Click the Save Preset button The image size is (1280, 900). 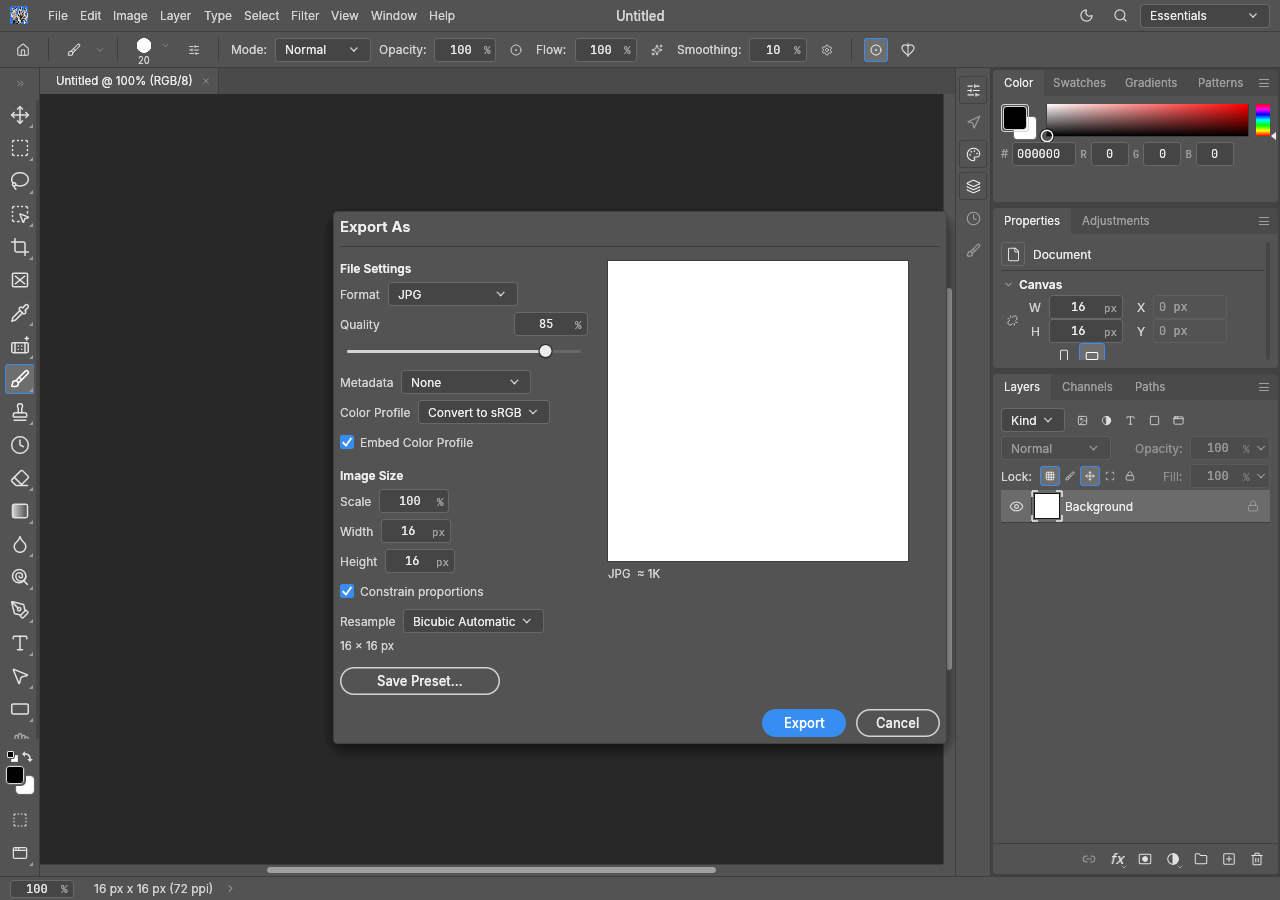pyautogui.click(x=420, y=681)
